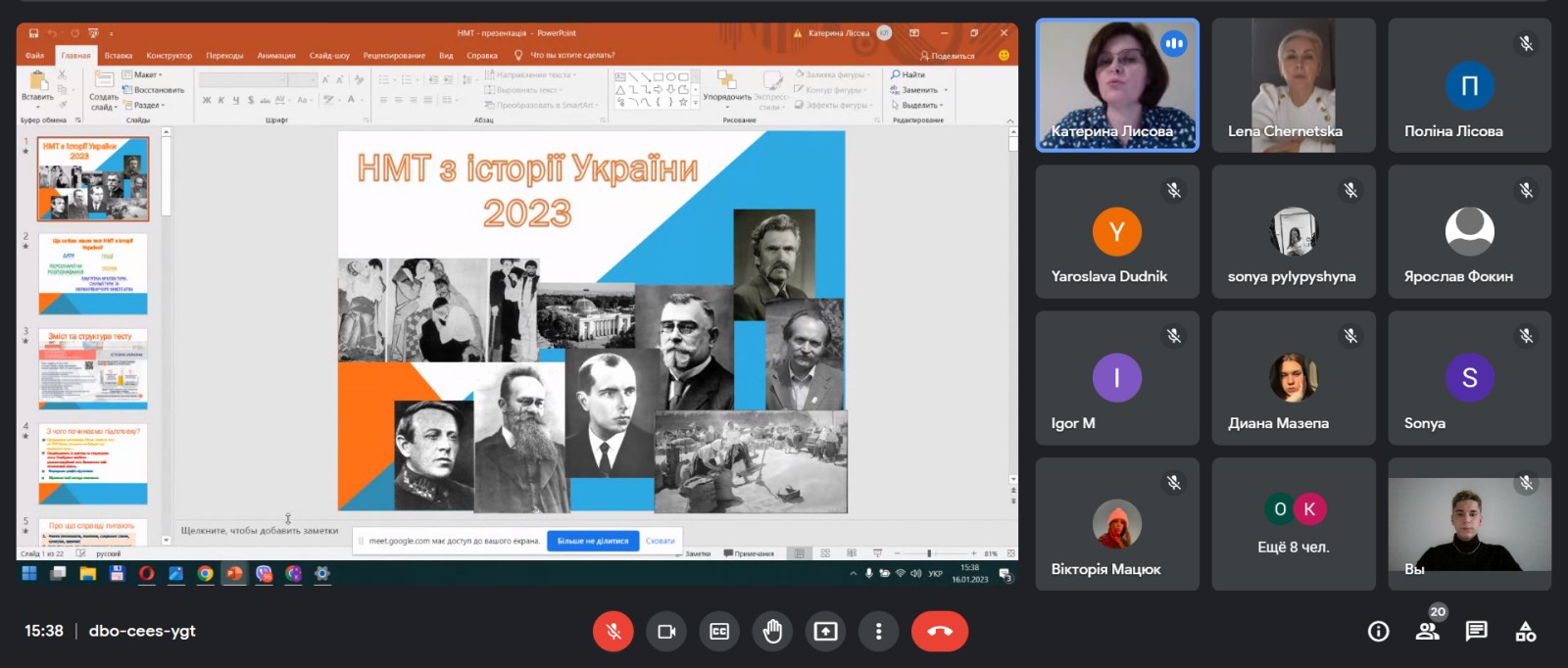The width and height of the screenshot is (1568, 668).
Task: Click 'Ещё 8 чел.' more participants tile
Action: pyautogui.click(x=1294, y=524)
